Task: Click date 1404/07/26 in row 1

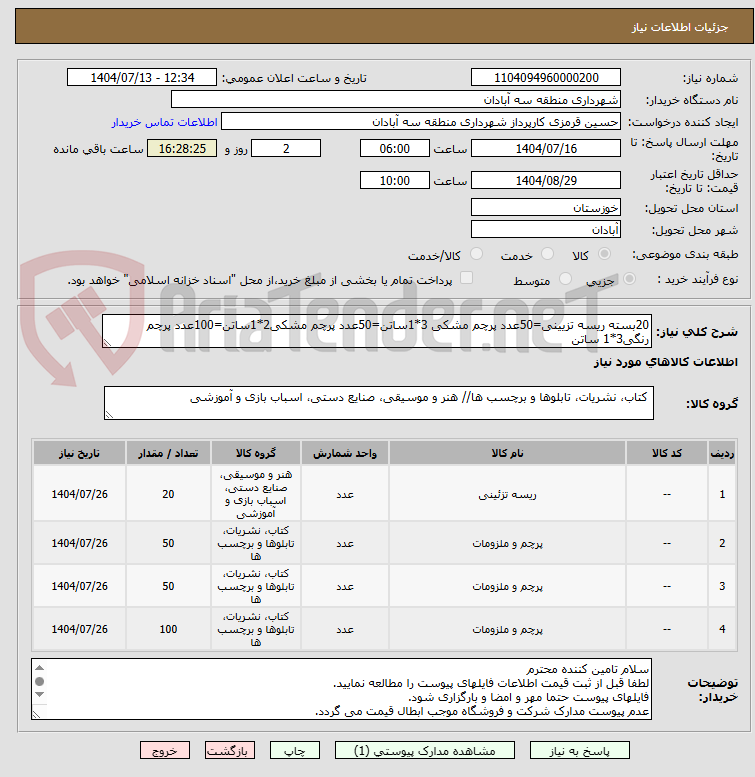Action: pyautogui.click(x=79, y=494)
